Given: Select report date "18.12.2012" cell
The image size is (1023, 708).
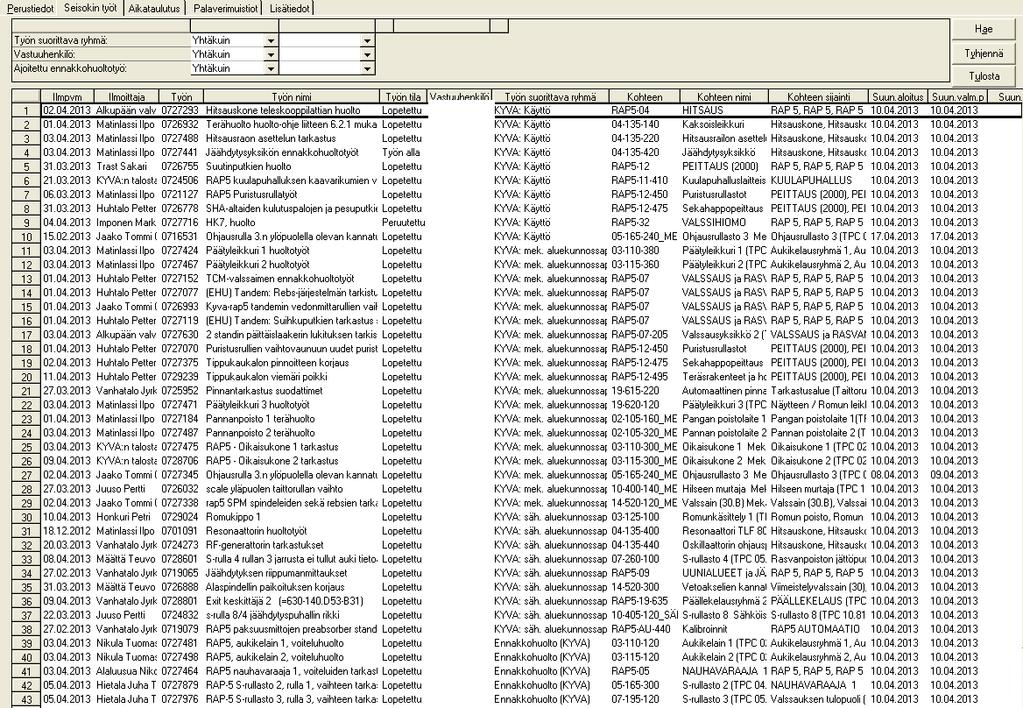Looking at the screenshot, I should pos(67,531).
